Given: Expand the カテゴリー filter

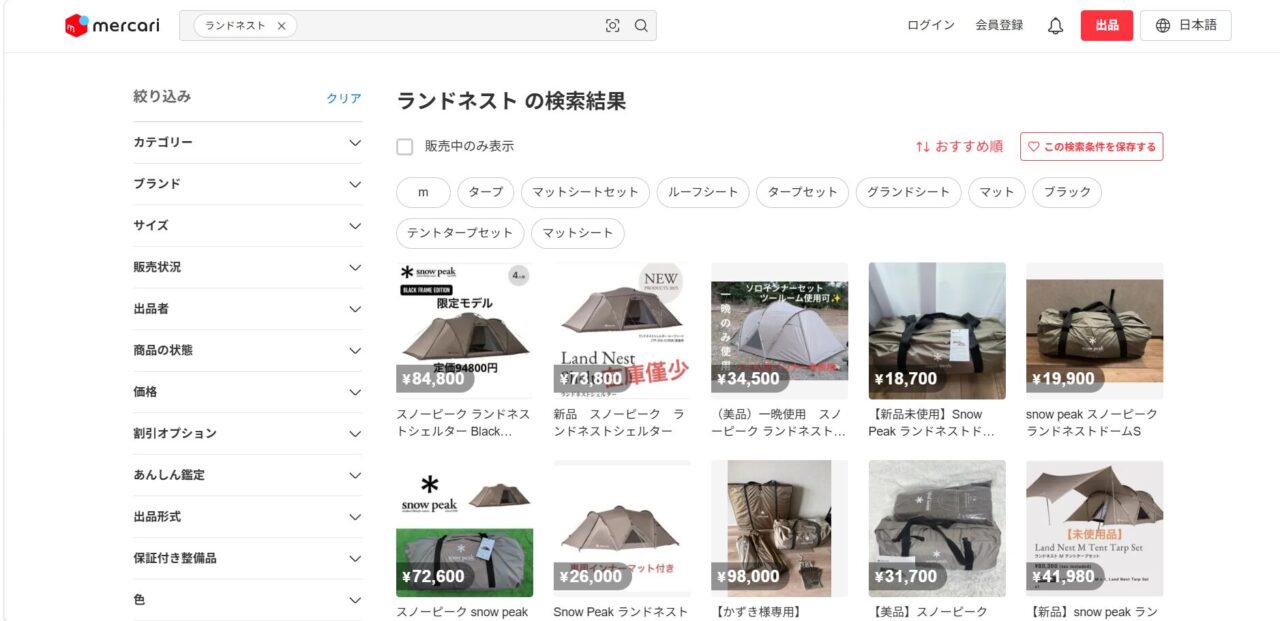Looking at the screenshot, I should (x=248, y=143).
